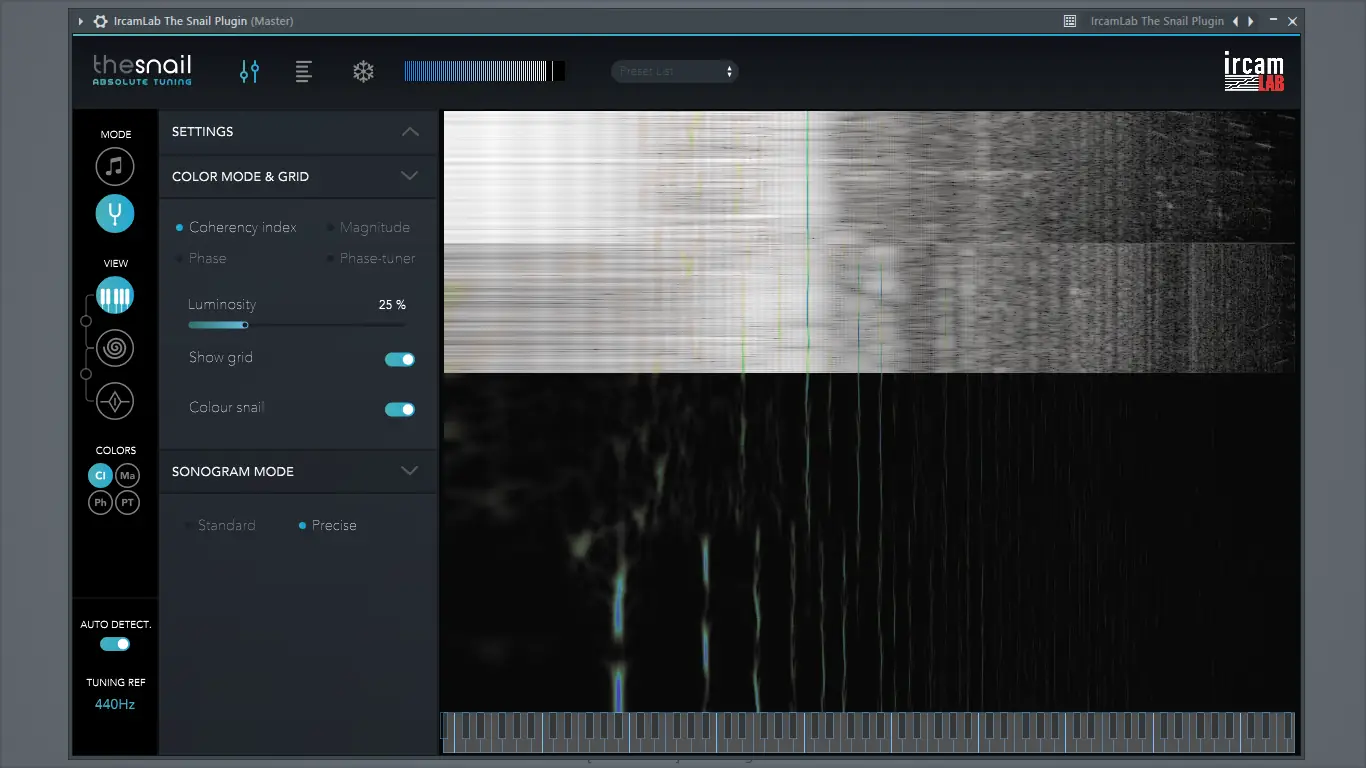
Task: Click the piano keyboard strip
Action: point(868,732)
